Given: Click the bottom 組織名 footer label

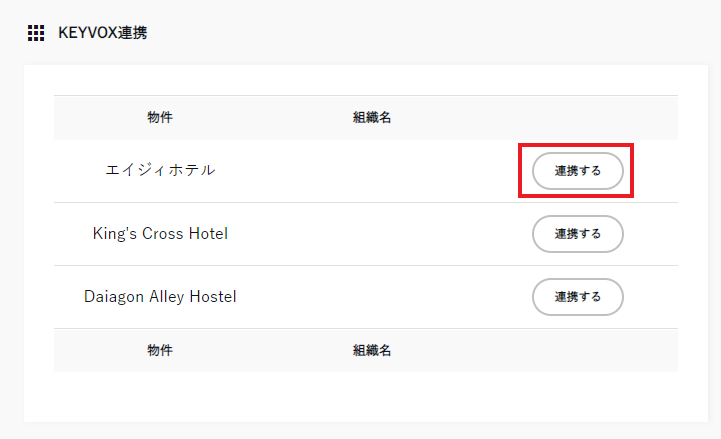Looking at the screenshot, I should click(372, 350).
